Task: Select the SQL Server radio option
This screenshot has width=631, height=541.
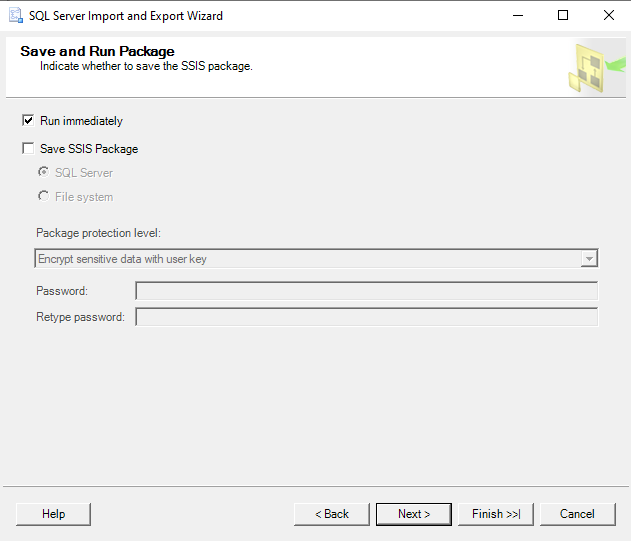Action: coord(43,172)
